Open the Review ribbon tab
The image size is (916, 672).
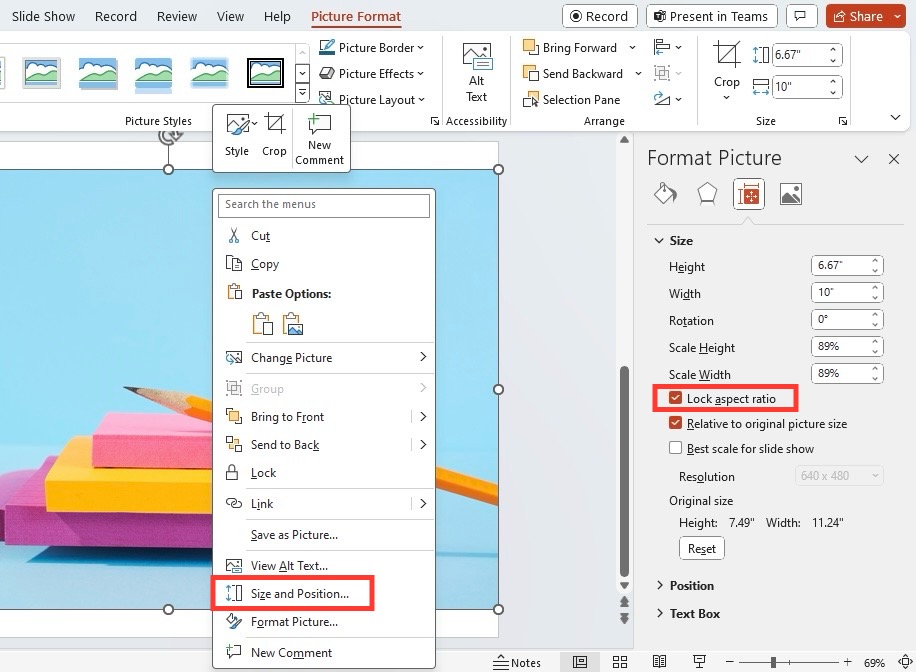pyautogui.click(x=176, y=16)
